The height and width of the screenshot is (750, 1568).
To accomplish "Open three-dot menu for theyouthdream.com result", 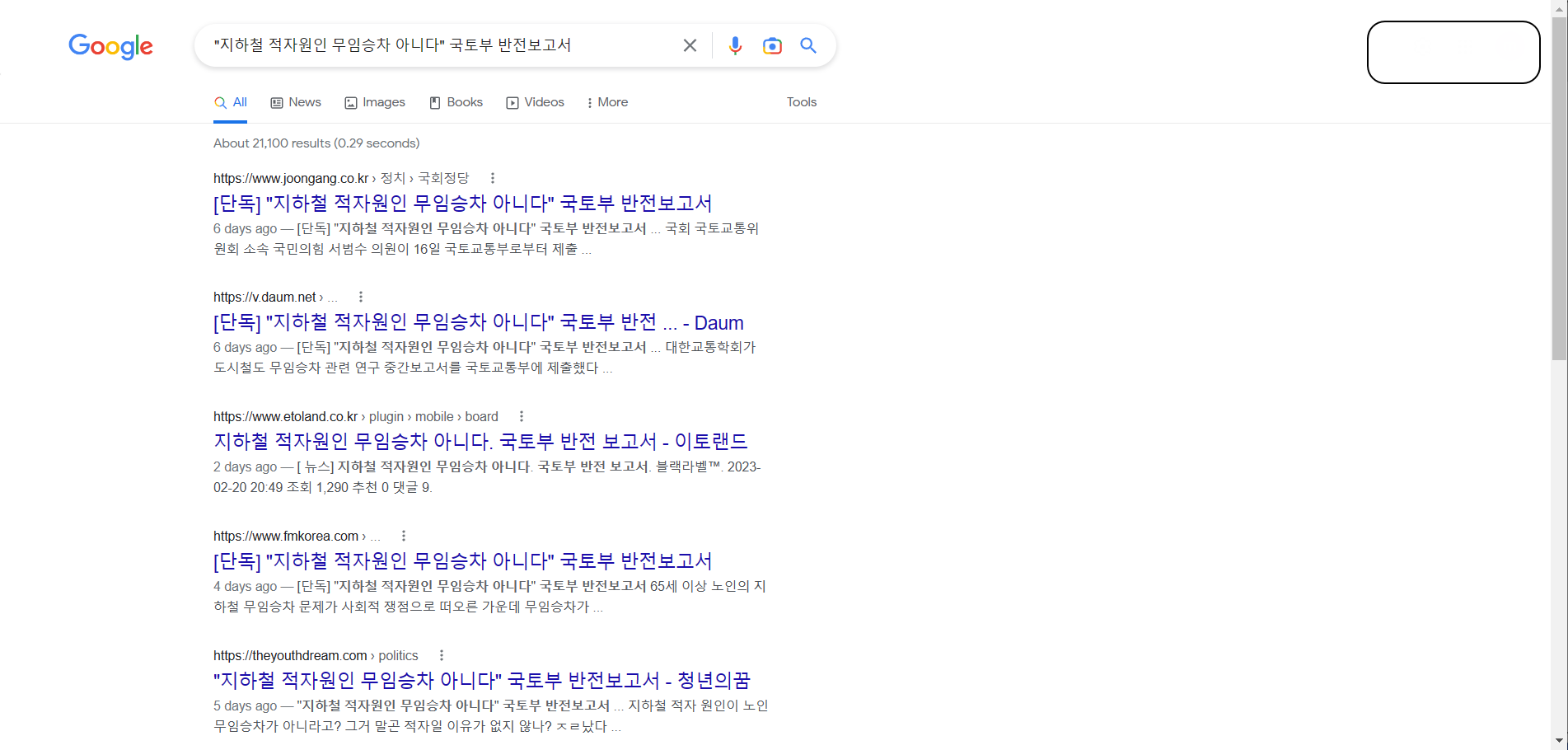I will 442,655.
